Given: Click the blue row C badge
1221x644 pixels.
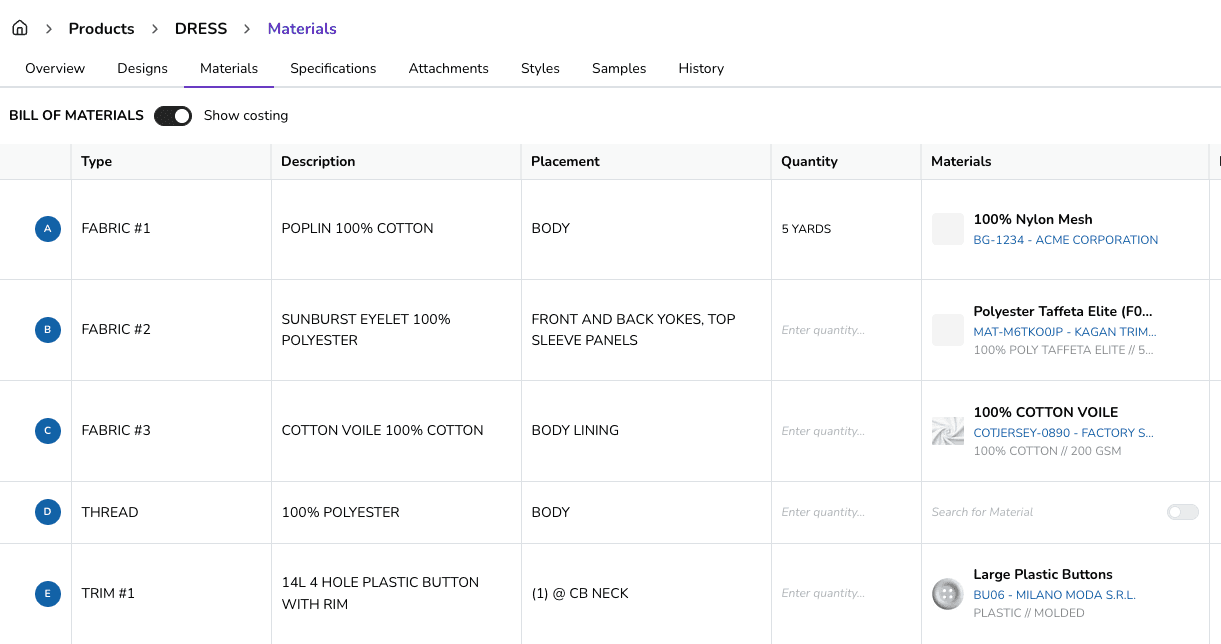Looking at the screenshot, I should 48,431.
